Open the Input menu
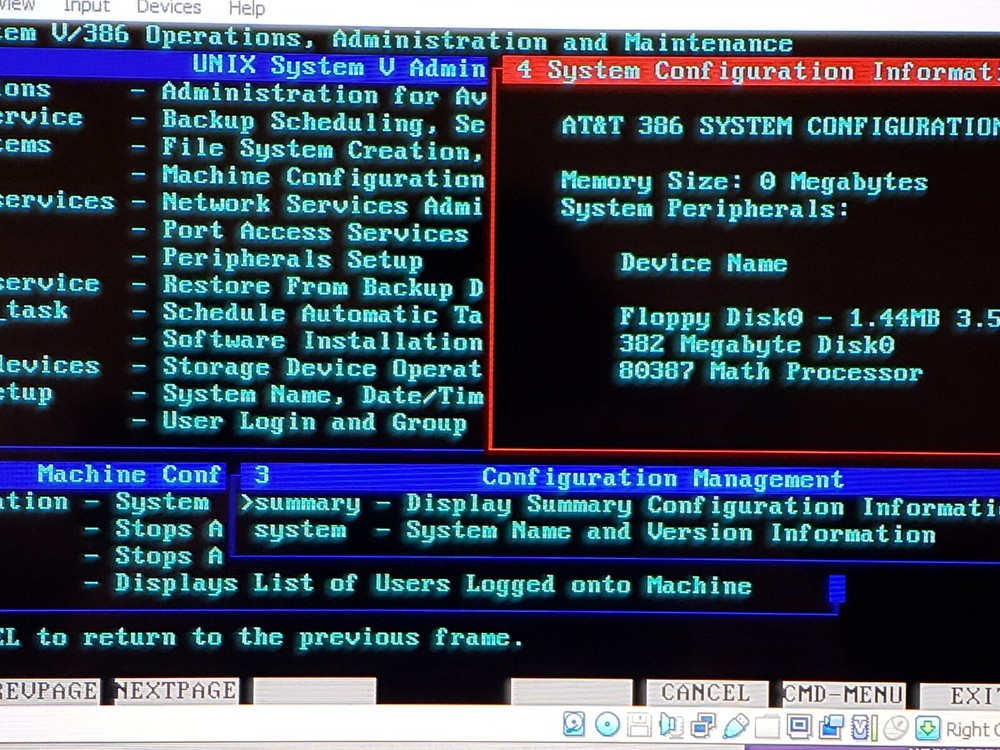This screenshot has width=1000, height=750. (86, 7)
